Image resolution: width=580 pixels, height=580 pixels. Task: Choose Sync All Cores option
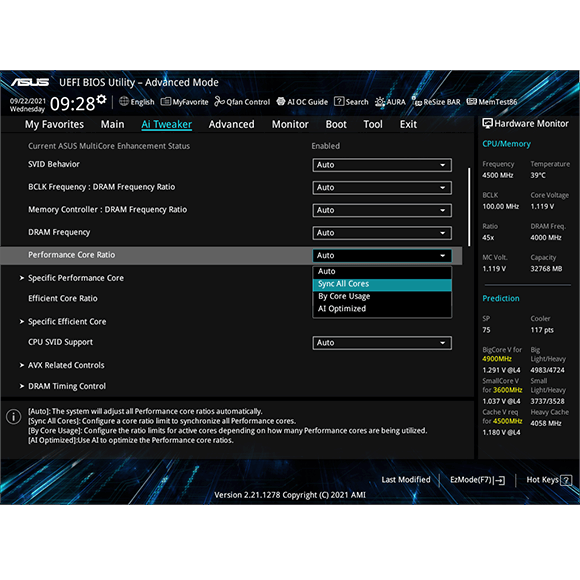click(382, 284)
